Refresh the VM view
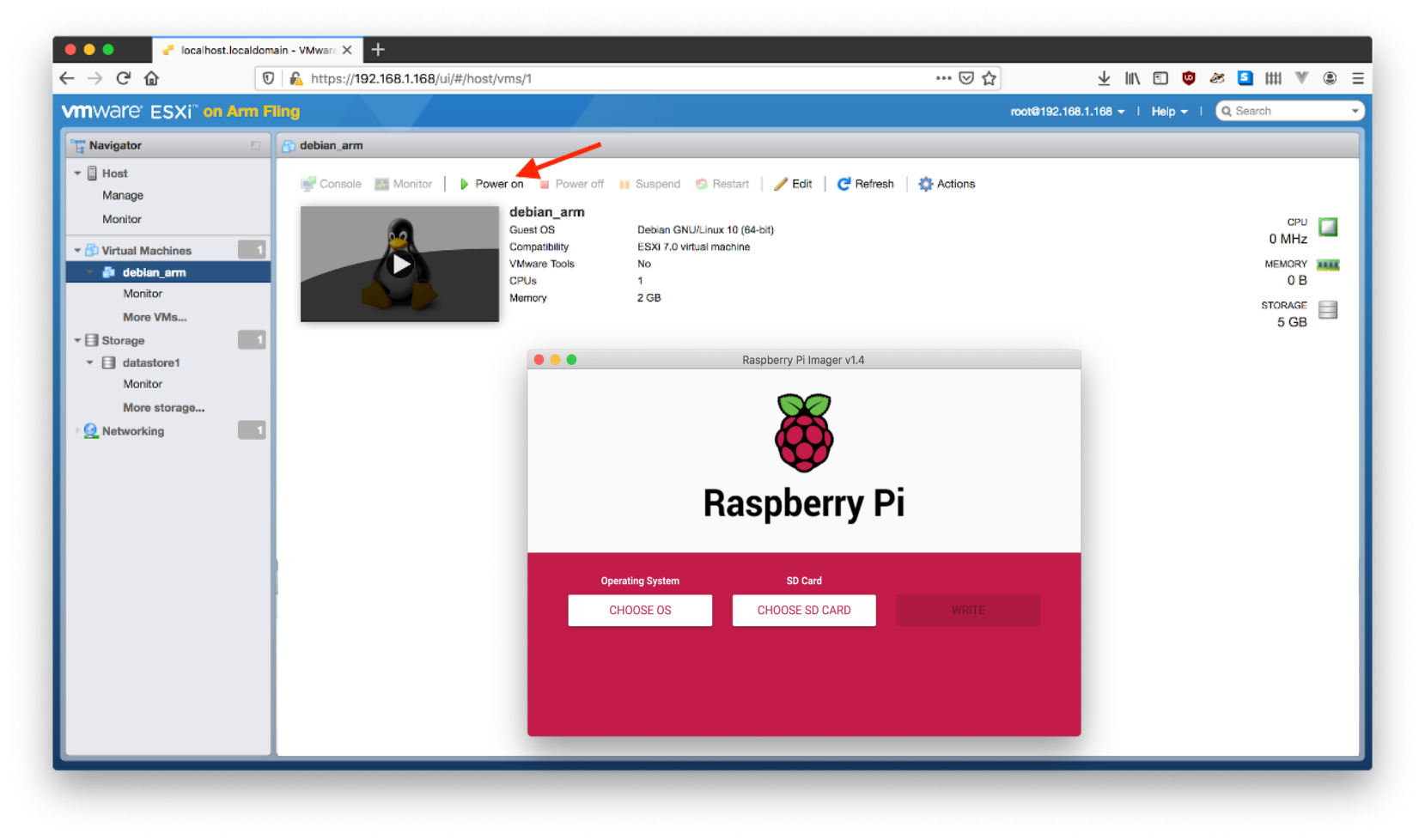 pos(866,184)
